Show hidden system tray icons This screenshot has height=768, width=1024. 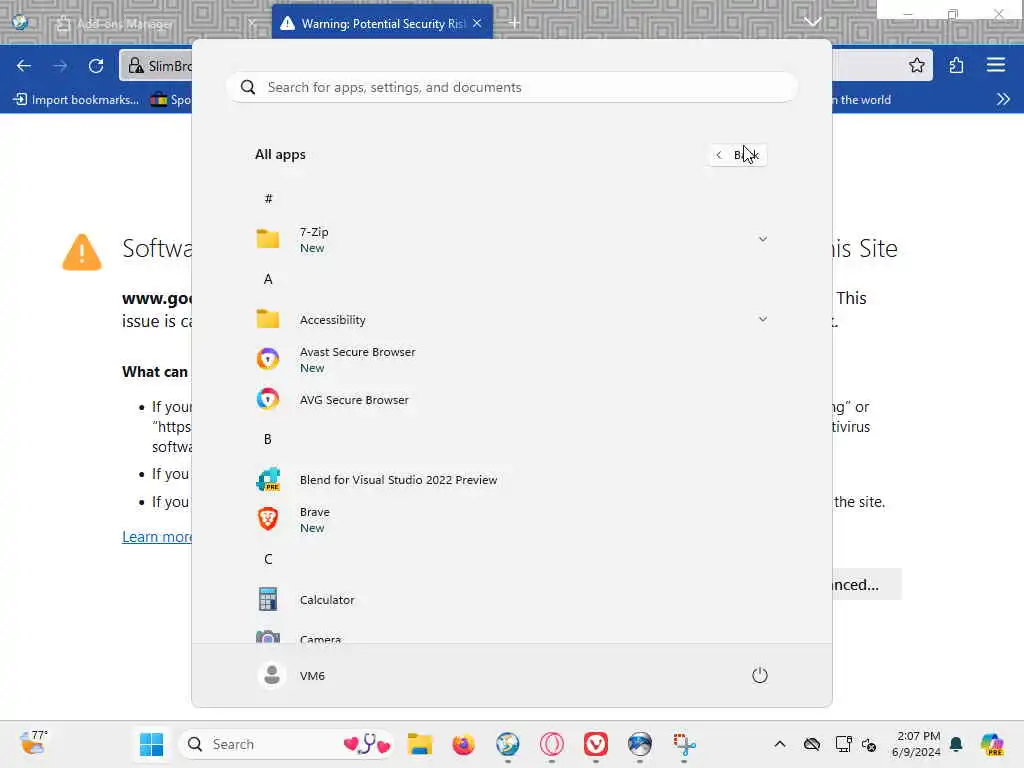pyautogui.click(x=780, y=744)
